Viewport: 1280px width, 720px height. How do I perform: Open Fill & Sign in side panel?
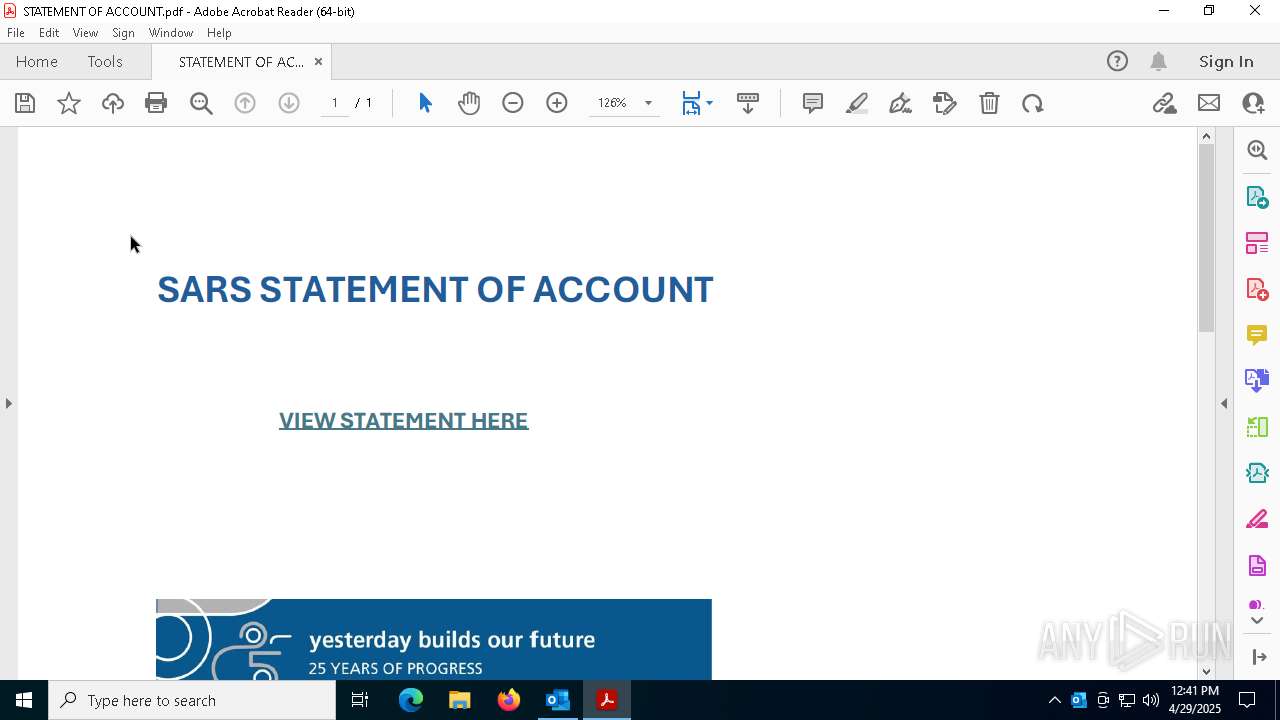pyautogui.click(x=1257, y=520)
